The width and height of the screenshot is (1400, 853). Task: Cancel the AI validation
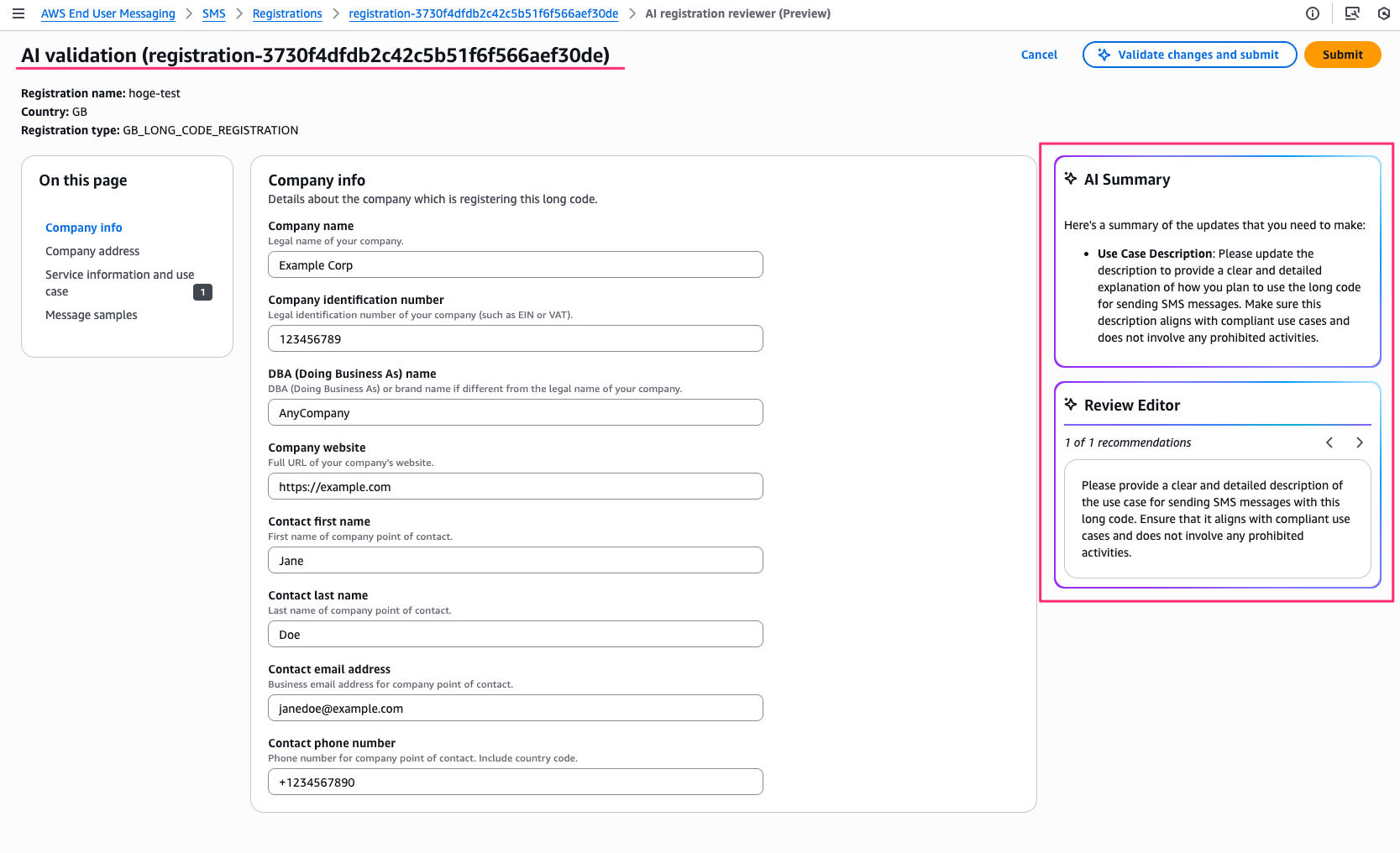pos(1039,55)
